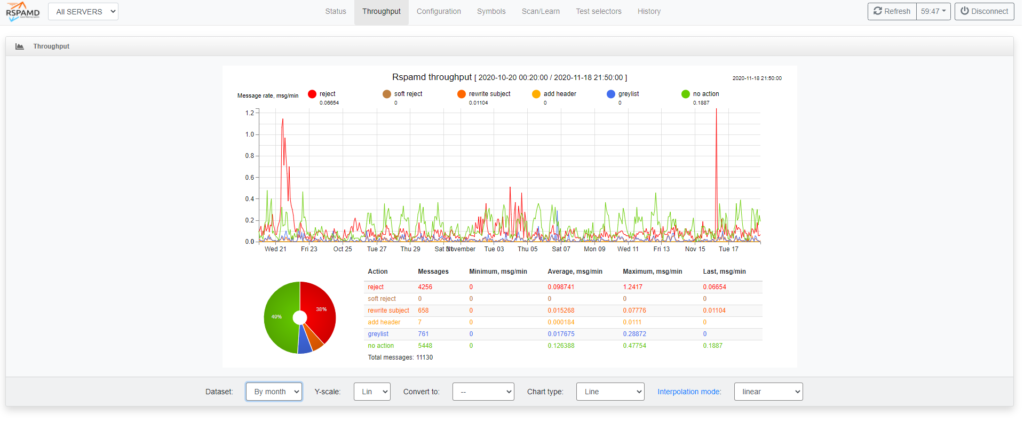Image resolution: width=1024 pixels, height=422 pixels.
Task: Click the Last, msg/min column header
Action: [724, 271]
